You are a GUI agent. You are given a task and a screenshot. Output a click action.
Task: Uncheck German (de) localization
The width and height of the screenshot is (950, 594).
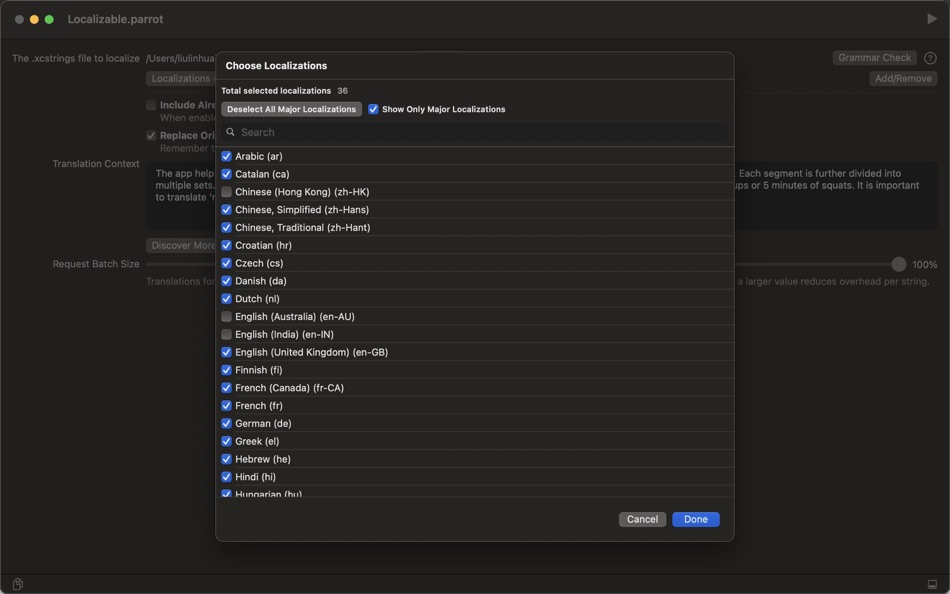click(x=226, y=423)
